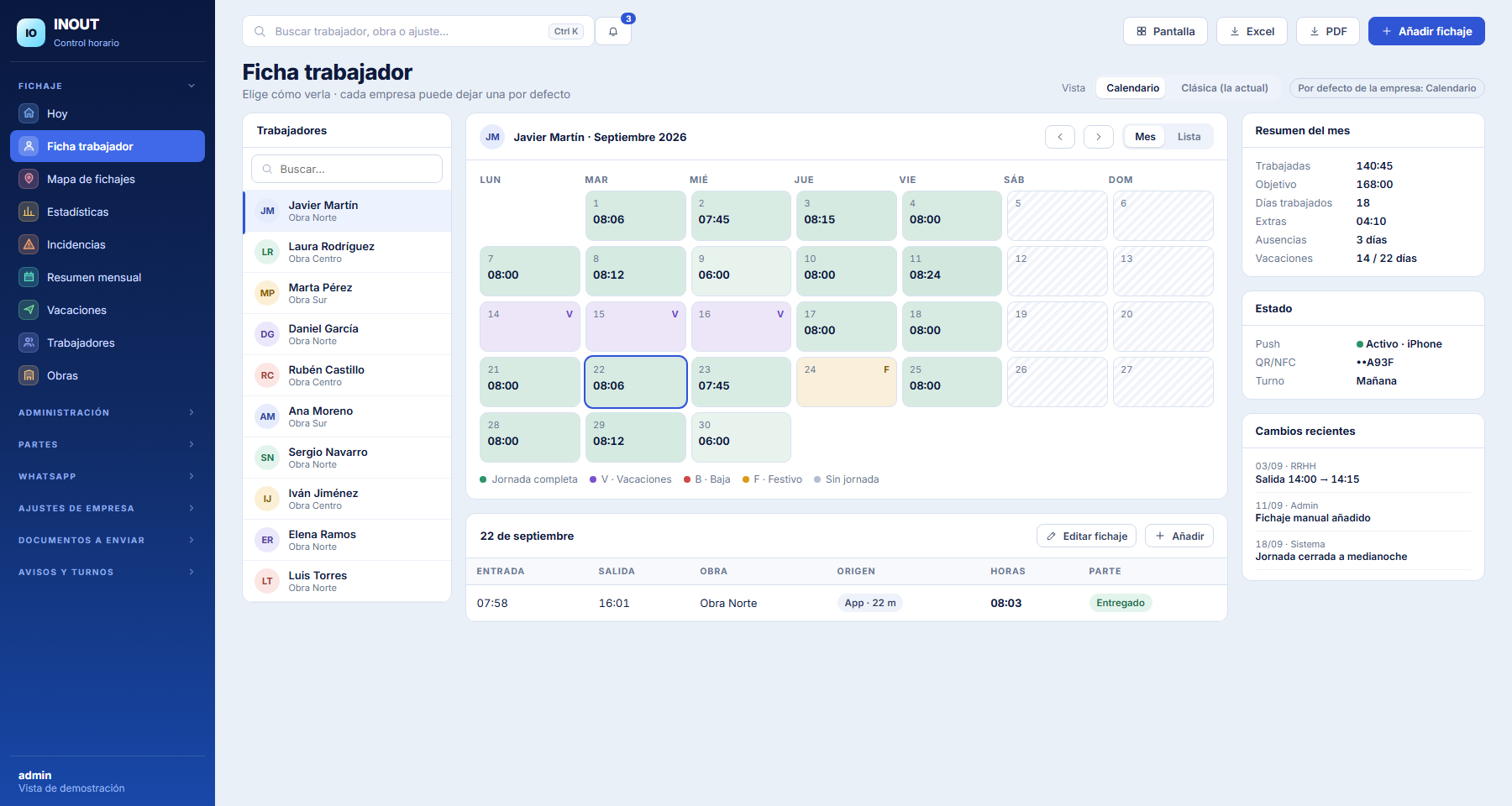
Task: Select Daniel García in workers list
Action: [x=347, y=334]
